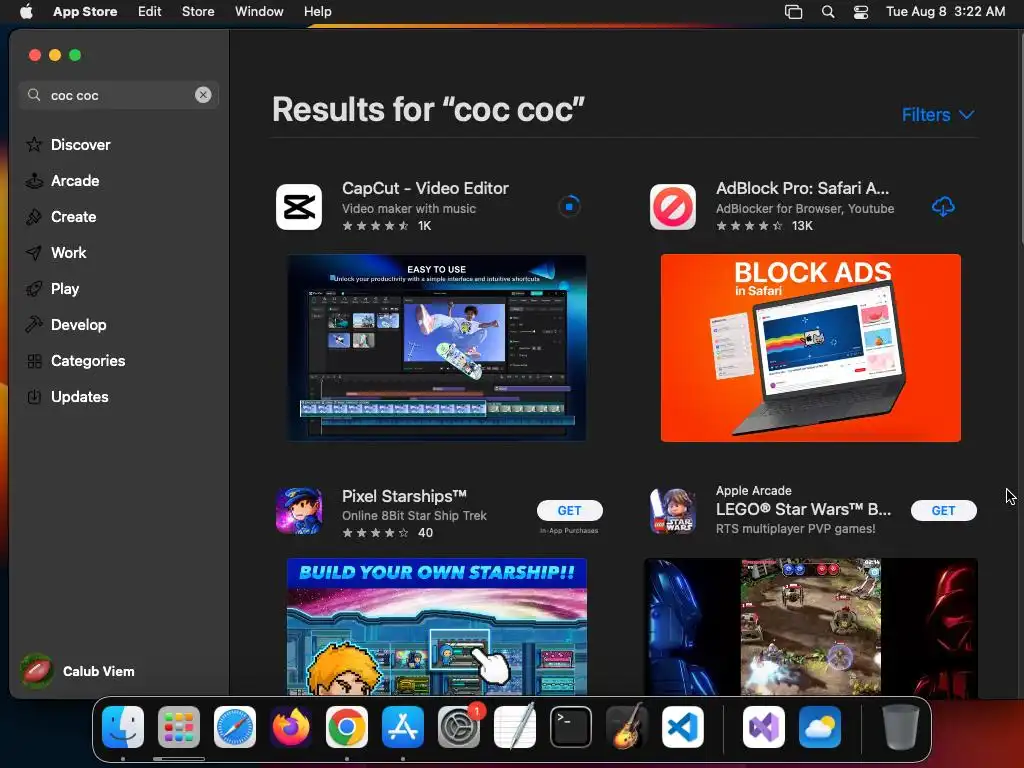Click the App Store Dock icon
The height and width of the screenshot is (768, 1024).
403,727
